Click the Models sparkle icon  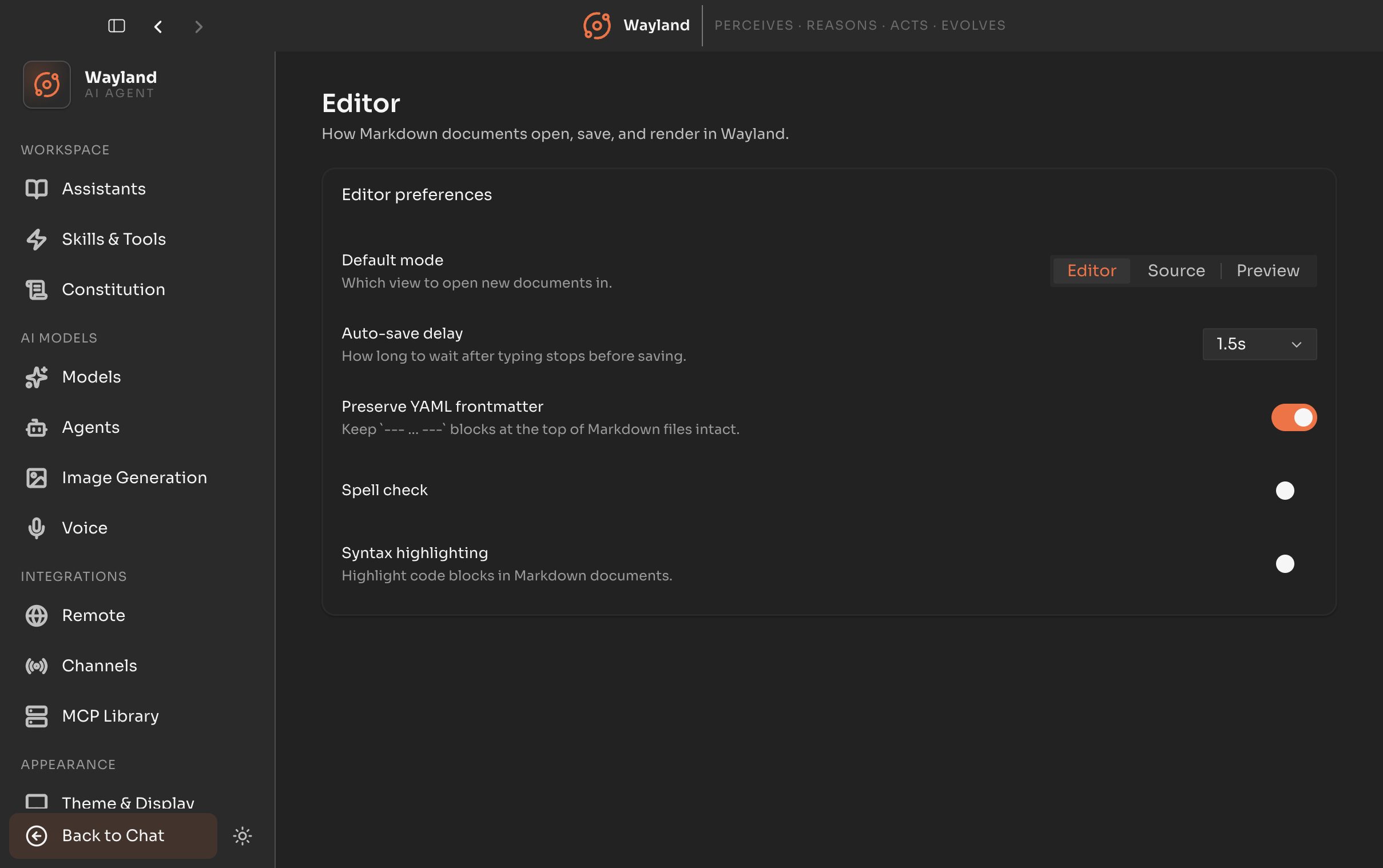point(36,377)
